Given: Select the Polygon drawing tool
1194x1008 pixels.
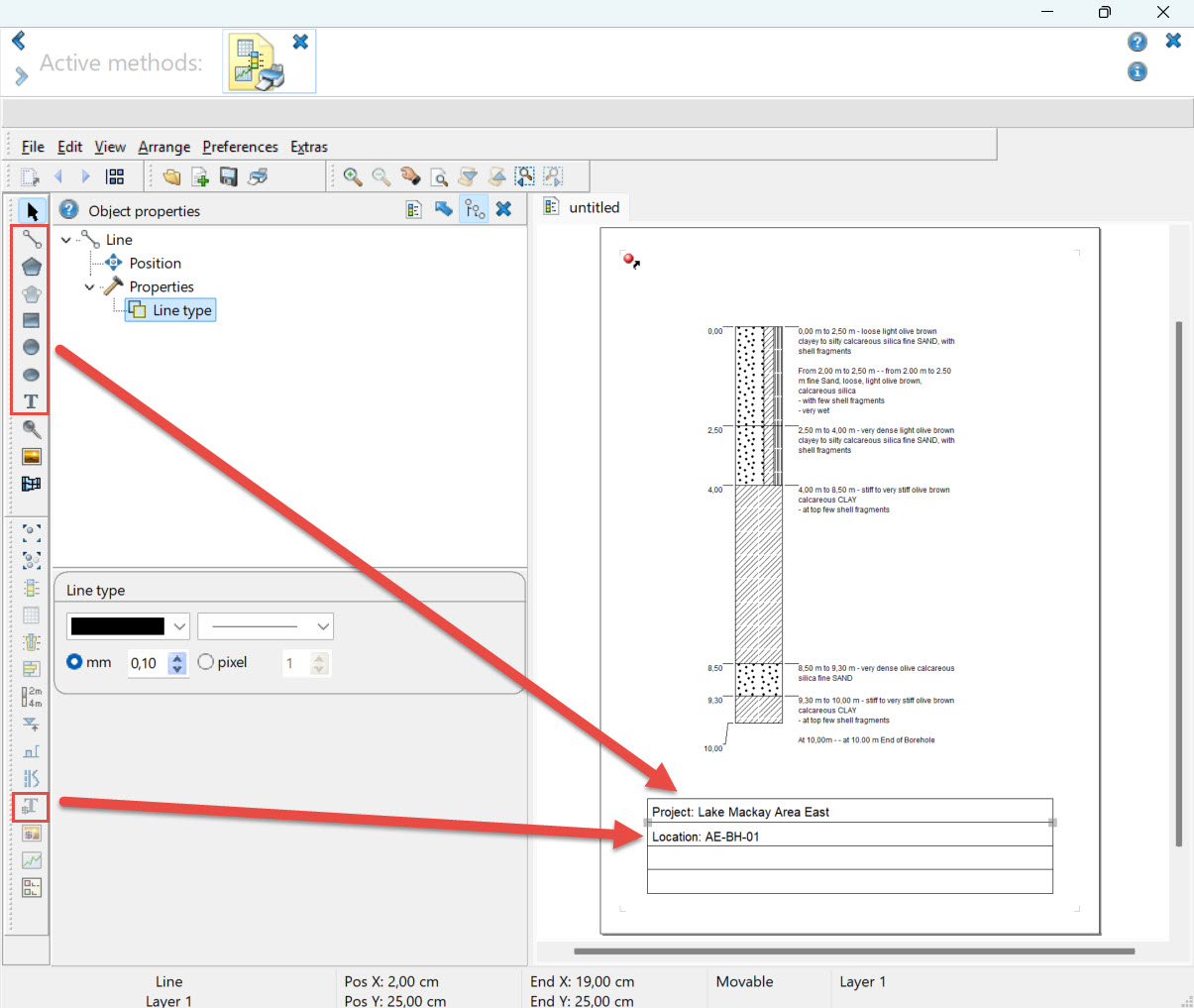Looking at the screenshot, I should [x=32, y=267].
